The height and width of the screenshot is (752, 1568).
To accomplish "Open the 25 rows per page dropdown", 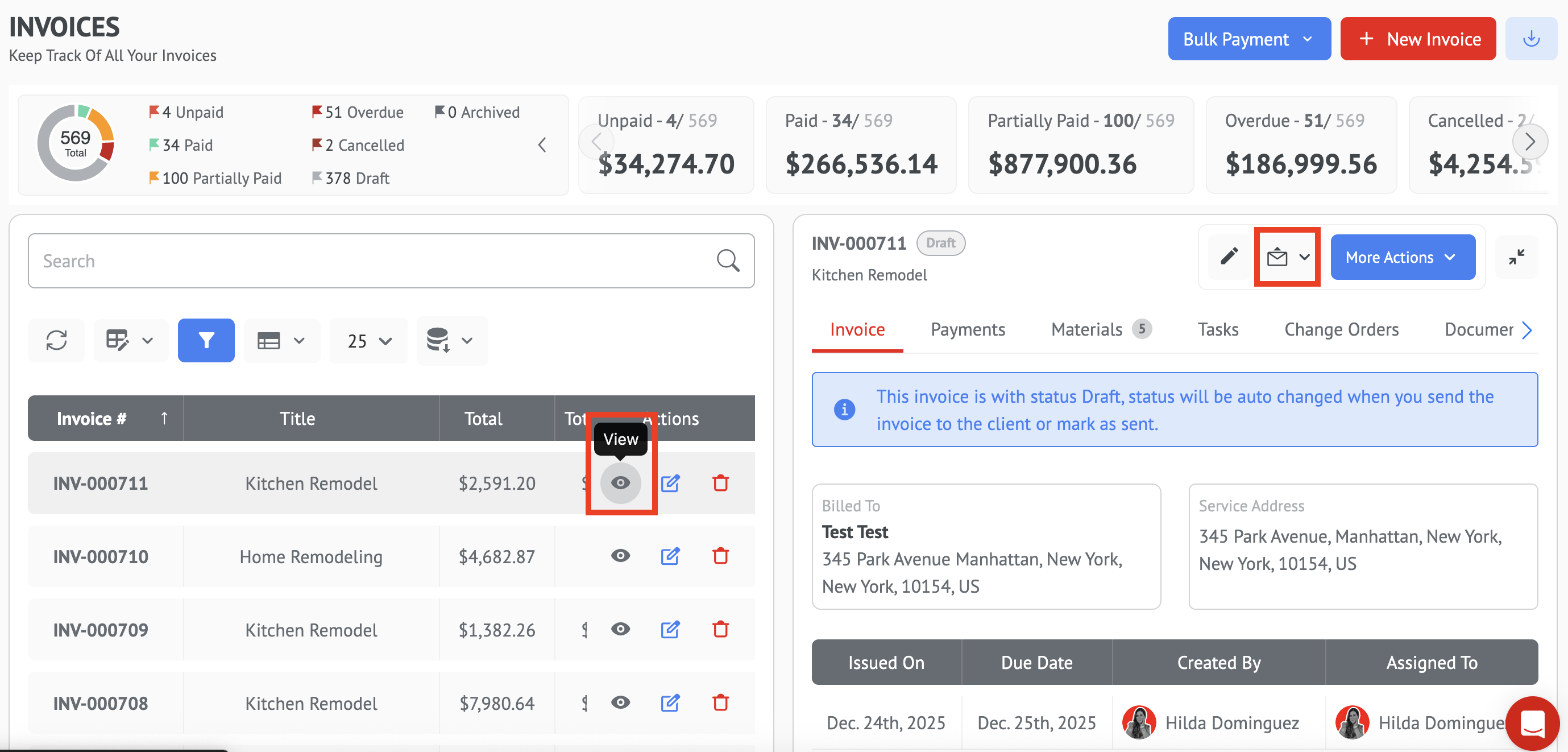I will [x=368, y=340].
